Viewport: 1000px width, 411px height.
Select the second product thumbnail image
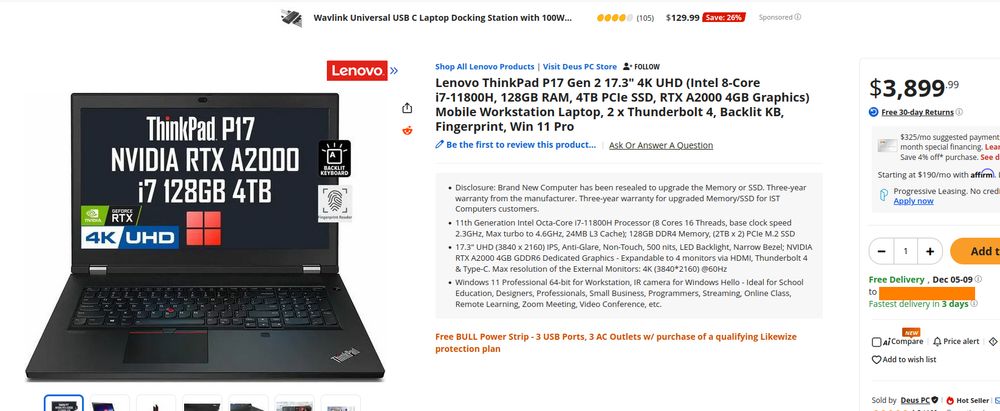pyautogui.click(x=110, y=403)
